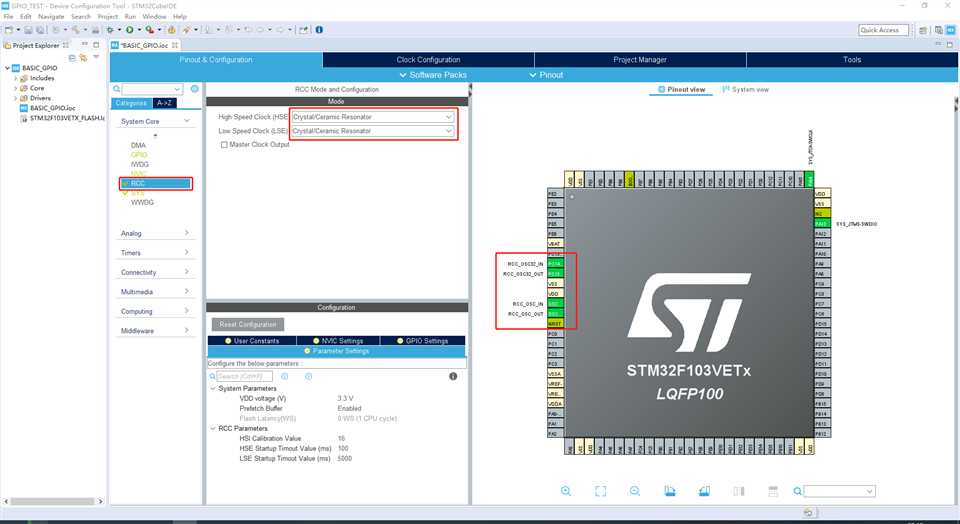Click the category settings gear icon
The width and height of the screenshot is (960, 524).
[x=194, y=89]
